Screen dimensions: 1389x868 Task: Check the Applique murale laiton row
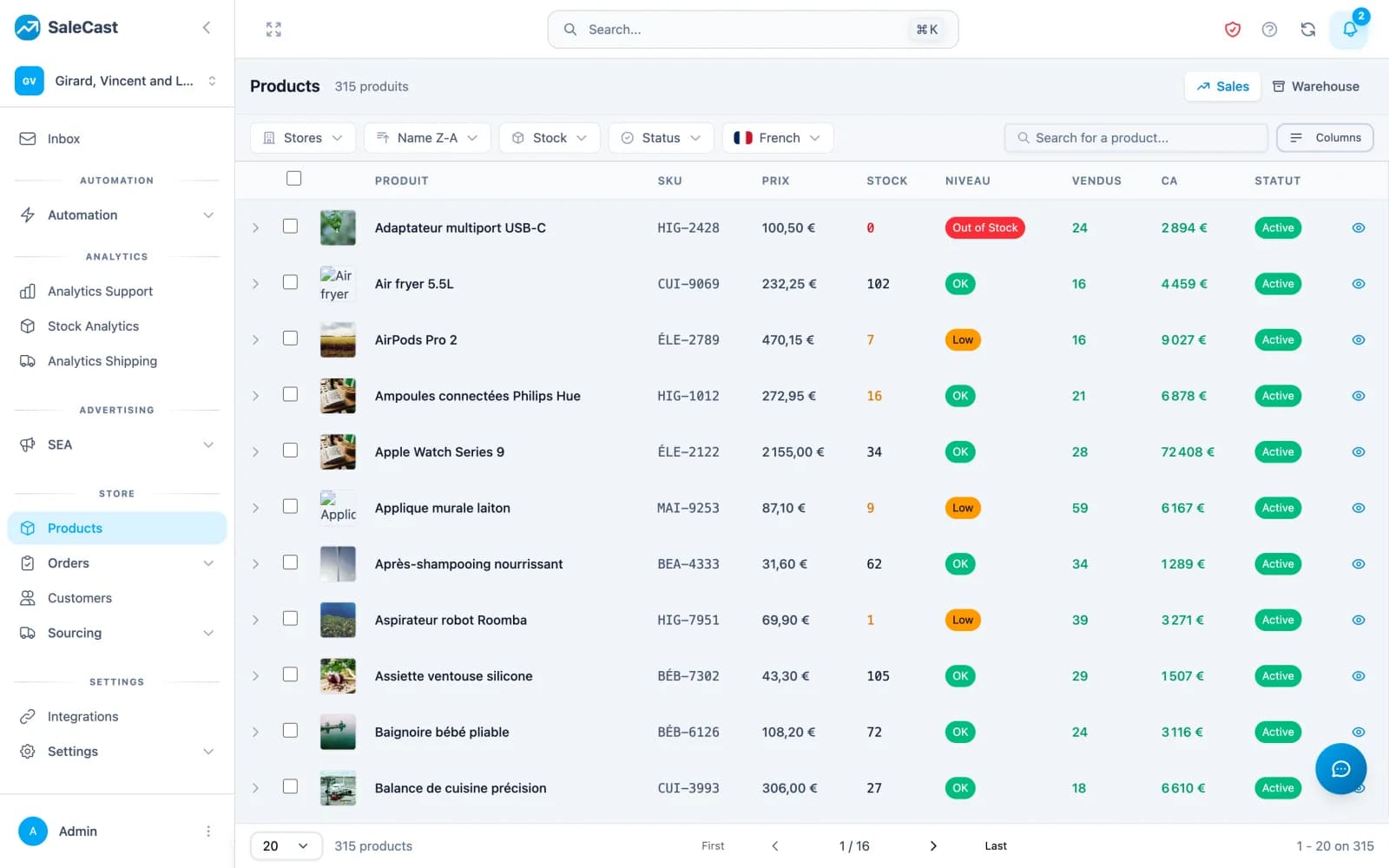point(291,507)
